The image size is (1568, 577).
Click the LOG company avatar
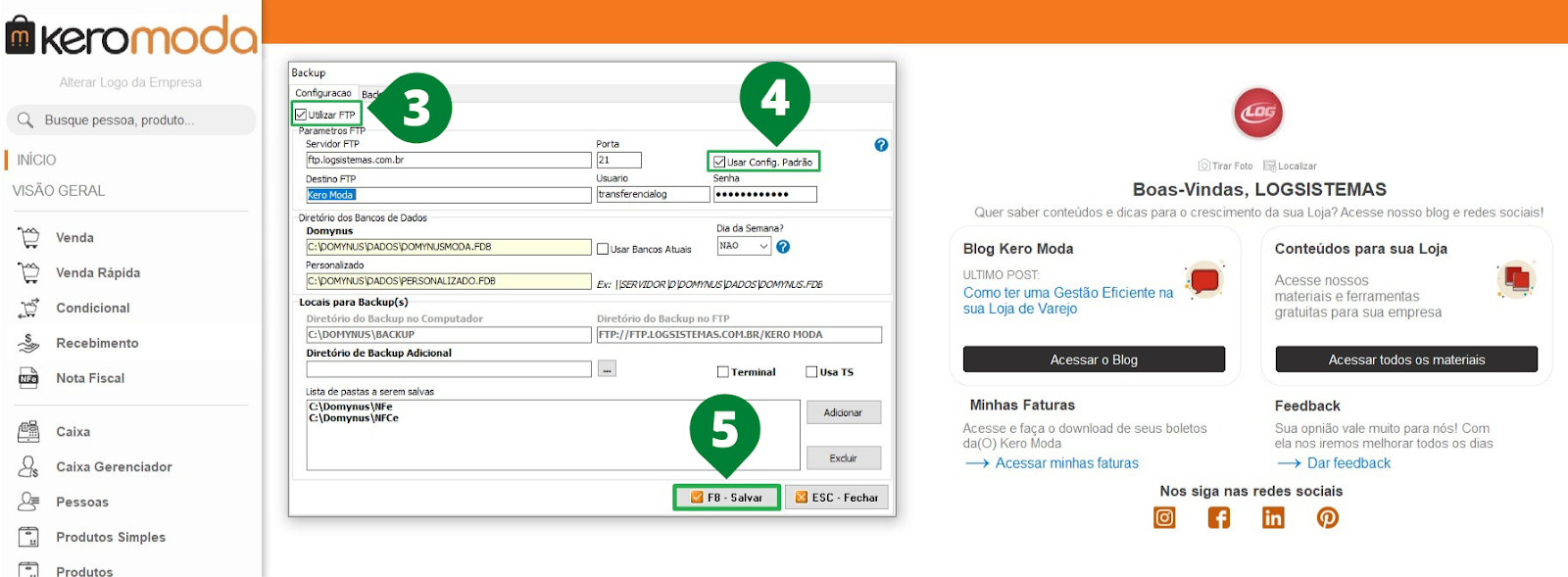pos(1258,113)
